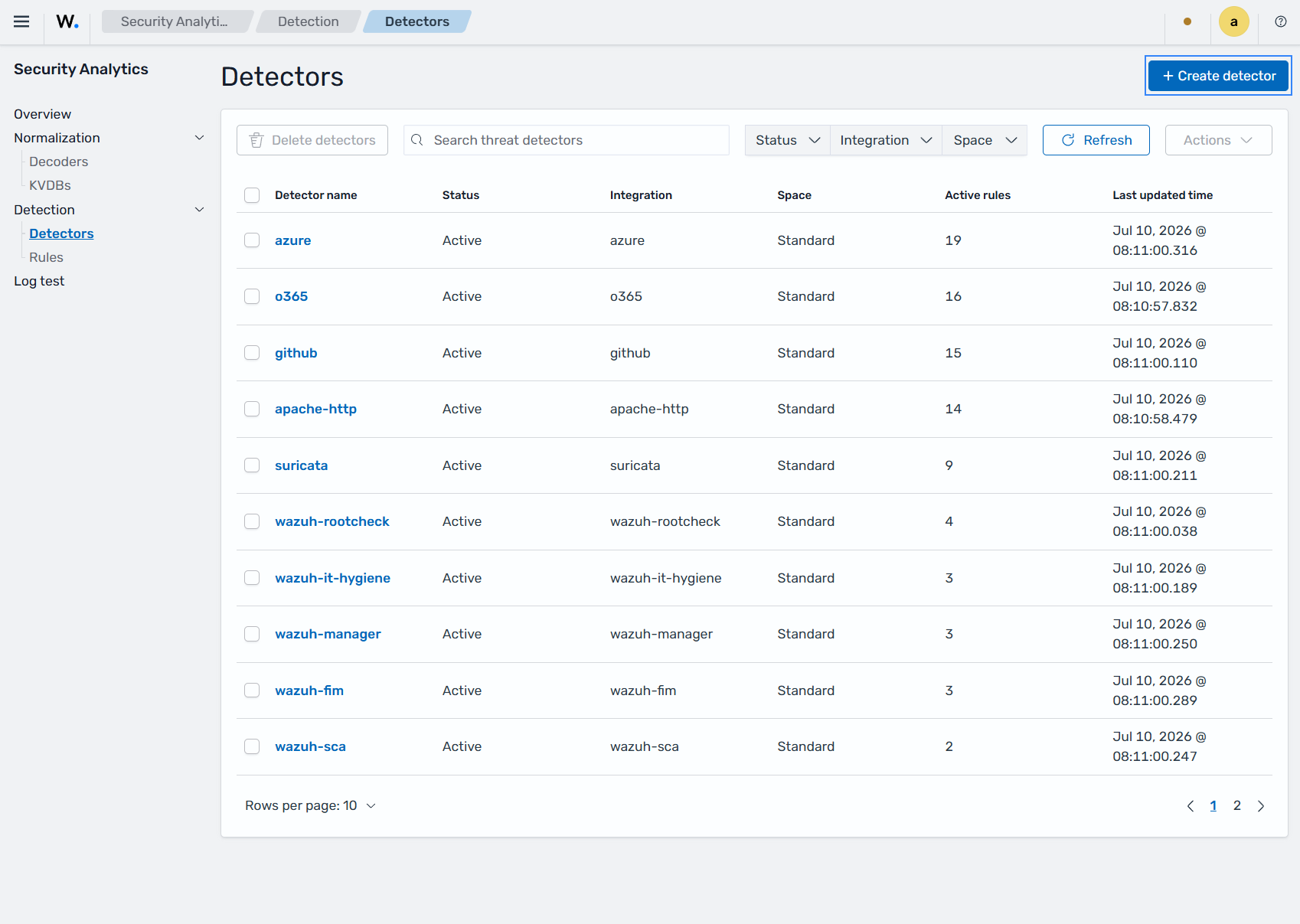Check the azure detector row
Screen dimensions: 1300x924
[x=252, y=240]
